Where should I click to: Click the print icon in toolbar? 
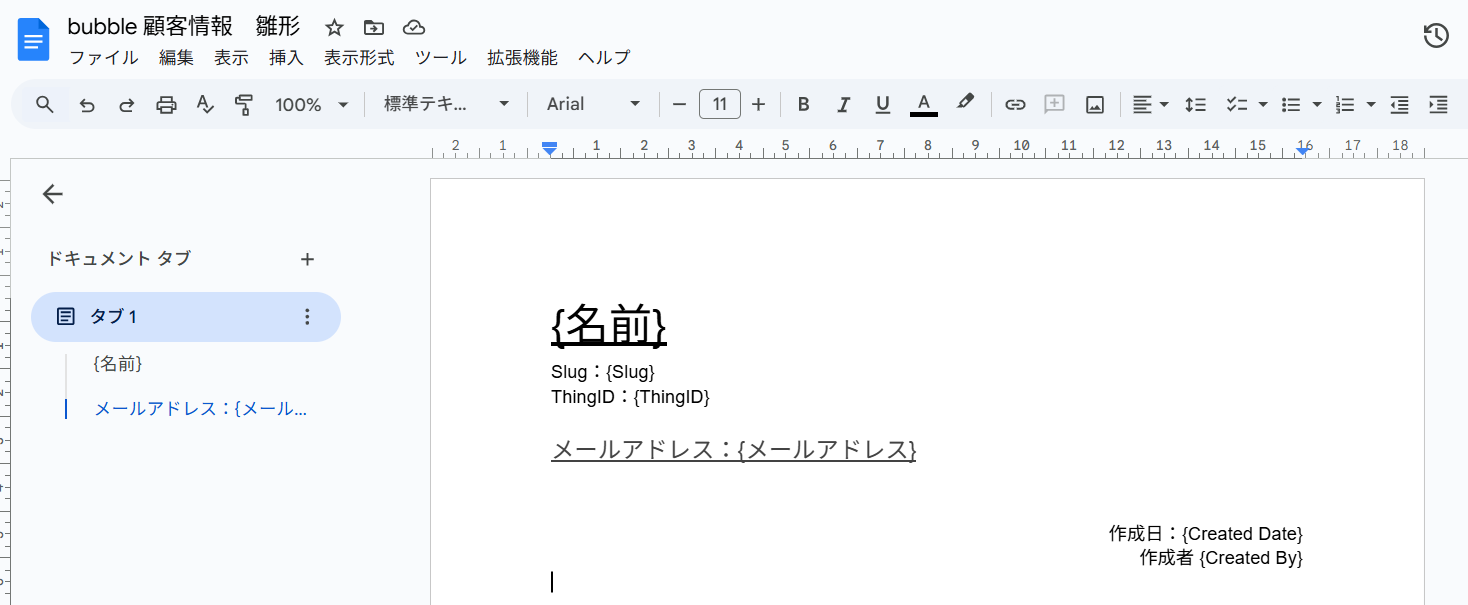click(x=166, y=105)
